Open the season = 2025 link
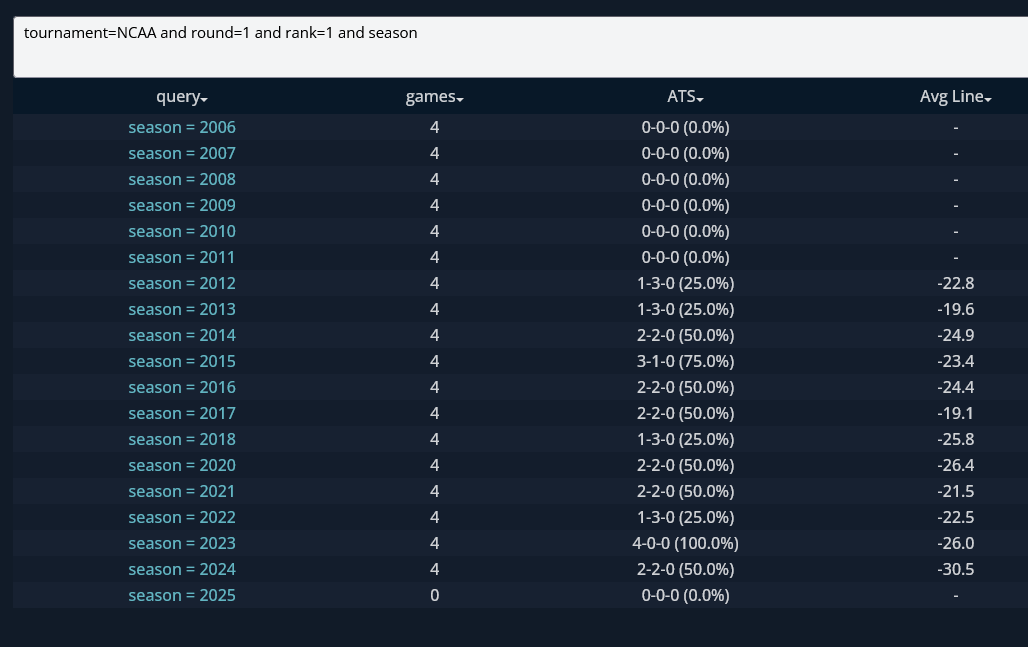 click(x=182, y=595)
